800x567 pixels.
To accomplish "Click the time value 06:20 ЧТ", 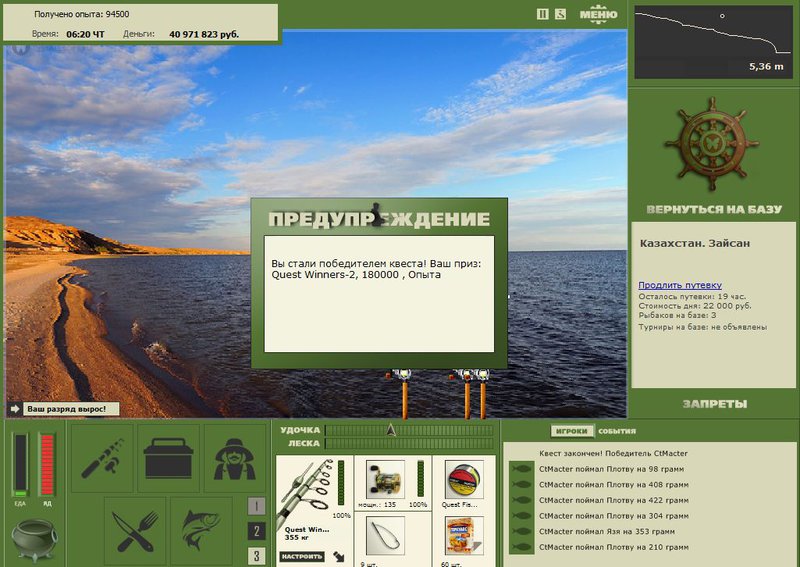I will tap(85, 34).
